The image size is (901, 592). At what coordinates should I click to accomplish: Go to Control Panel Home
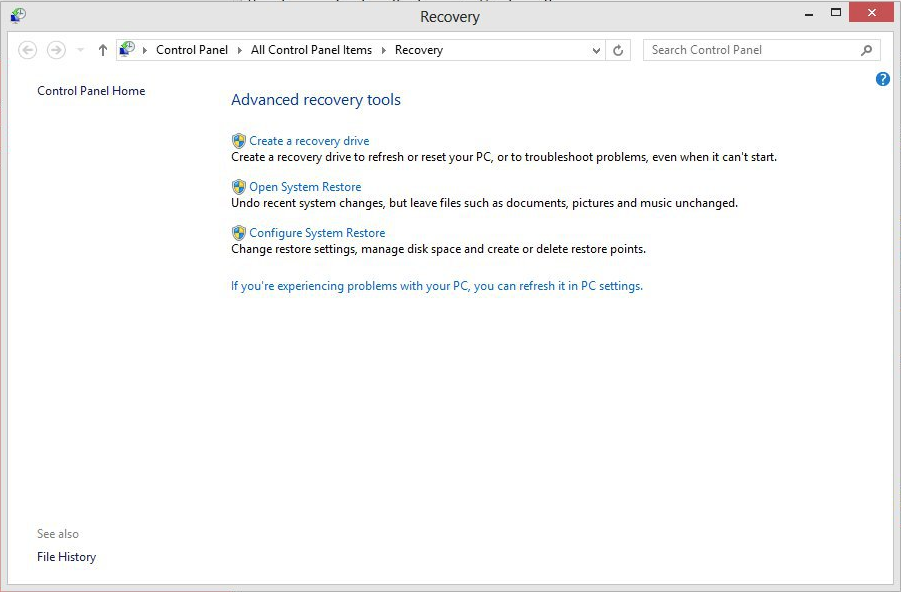coord(91,91)
